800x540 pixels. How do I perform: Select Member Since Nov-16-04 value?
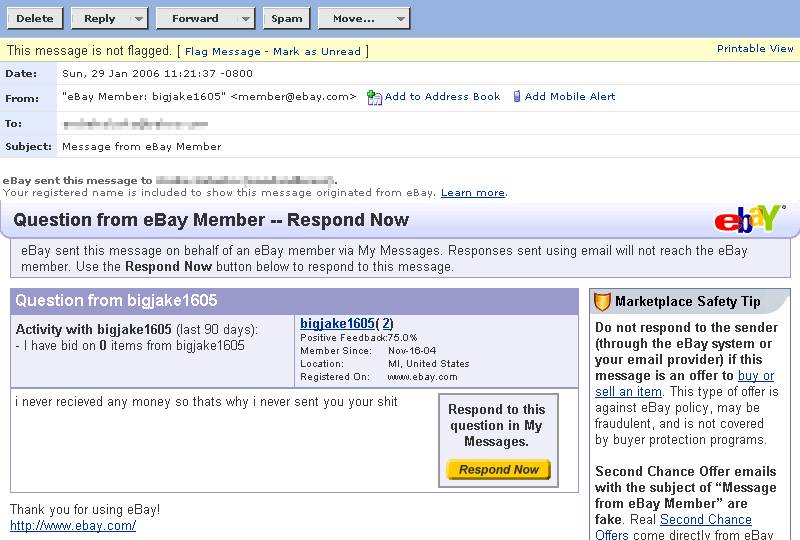point(412,351)
